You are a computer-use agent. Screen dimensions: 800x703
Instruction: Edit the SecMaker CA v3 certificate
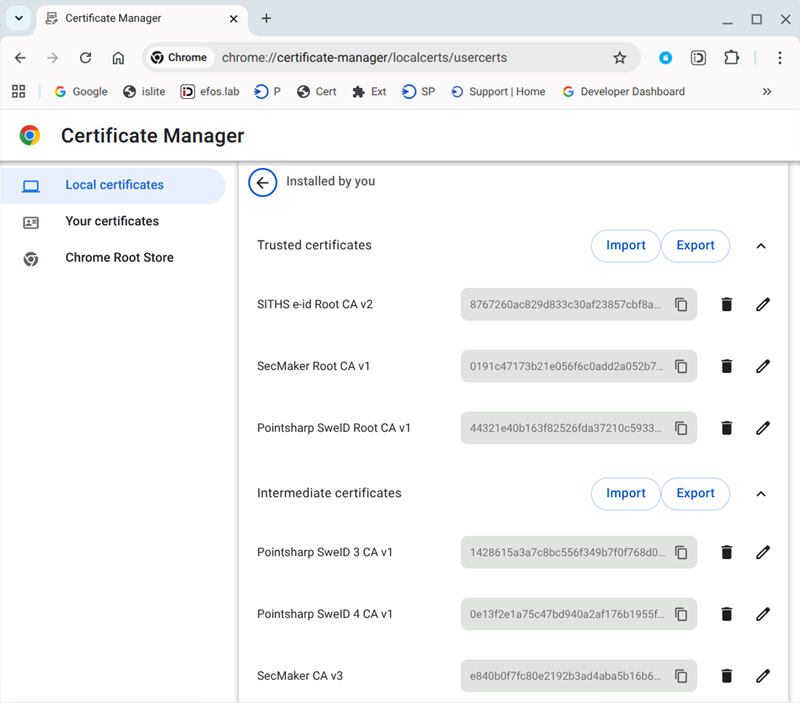pyautogui.click(x=763, y=676)
